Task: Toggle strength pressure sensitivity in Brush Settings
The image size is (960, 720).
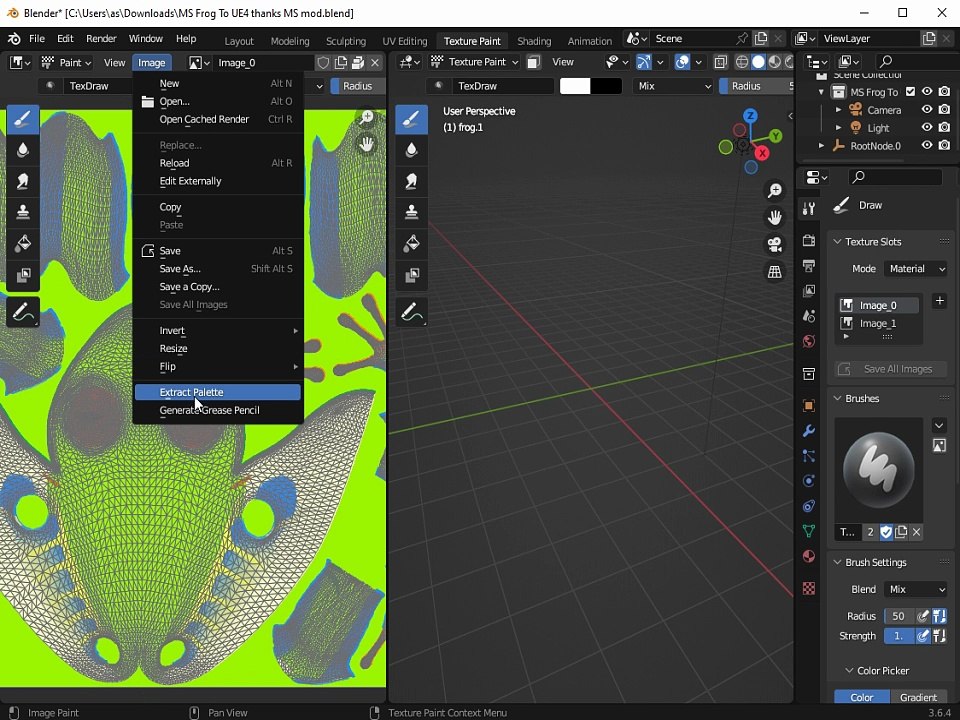Action: (923, 636)
